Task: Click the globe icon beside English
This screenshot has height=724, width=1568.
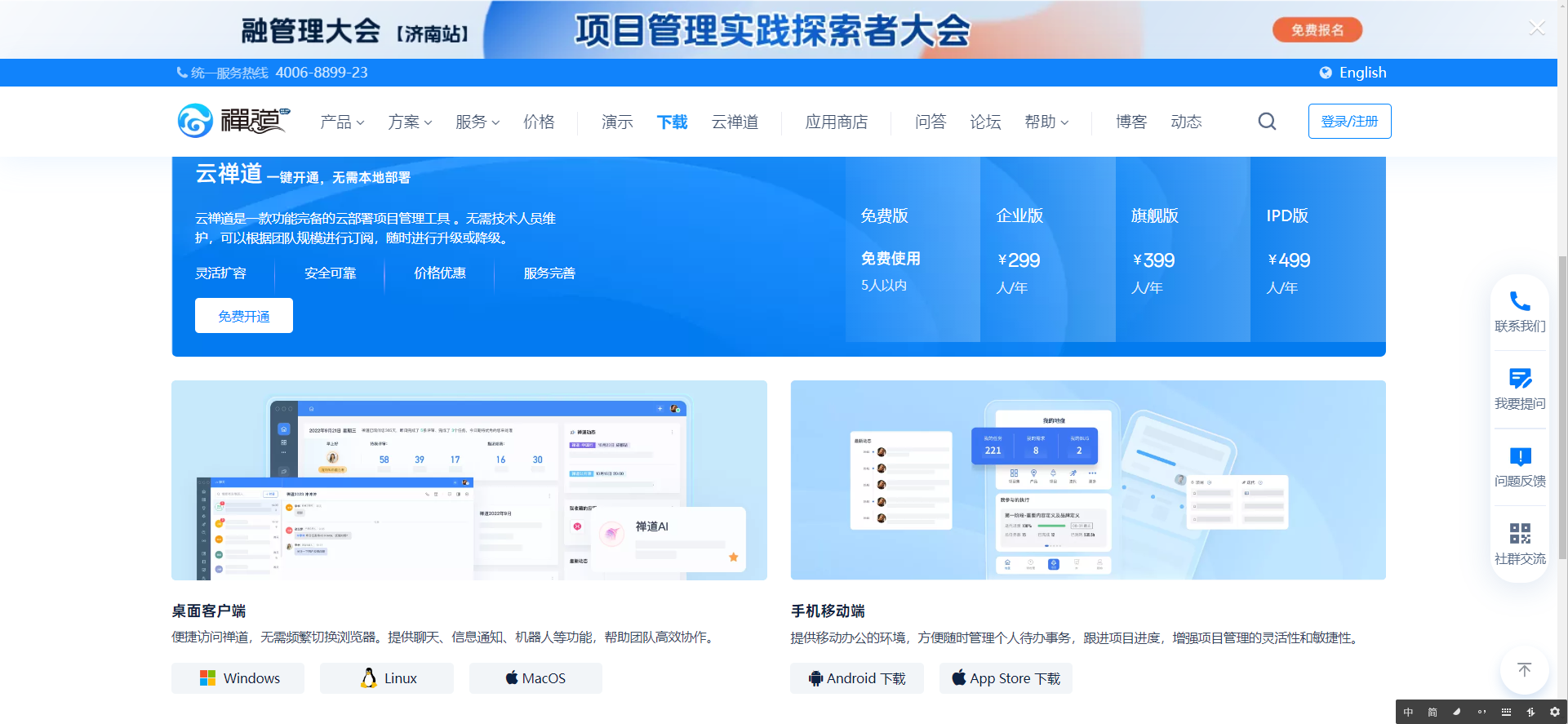Action: [x=1326, y=73]
